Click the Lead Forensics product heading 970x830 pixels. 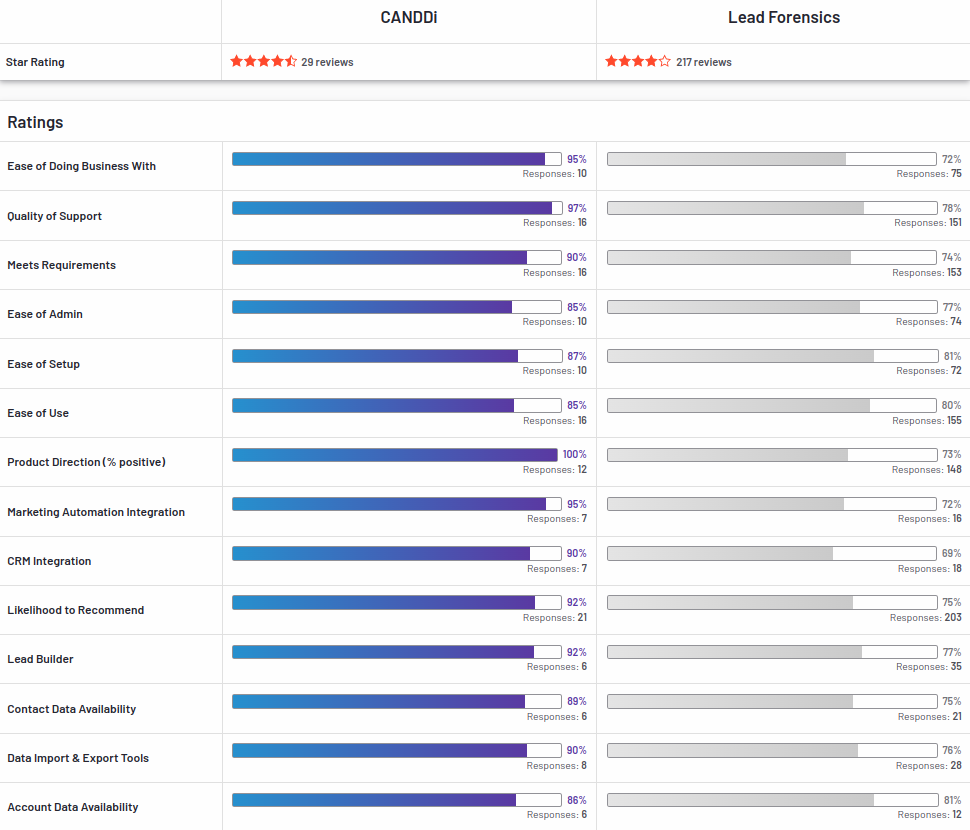pos(784,17)
